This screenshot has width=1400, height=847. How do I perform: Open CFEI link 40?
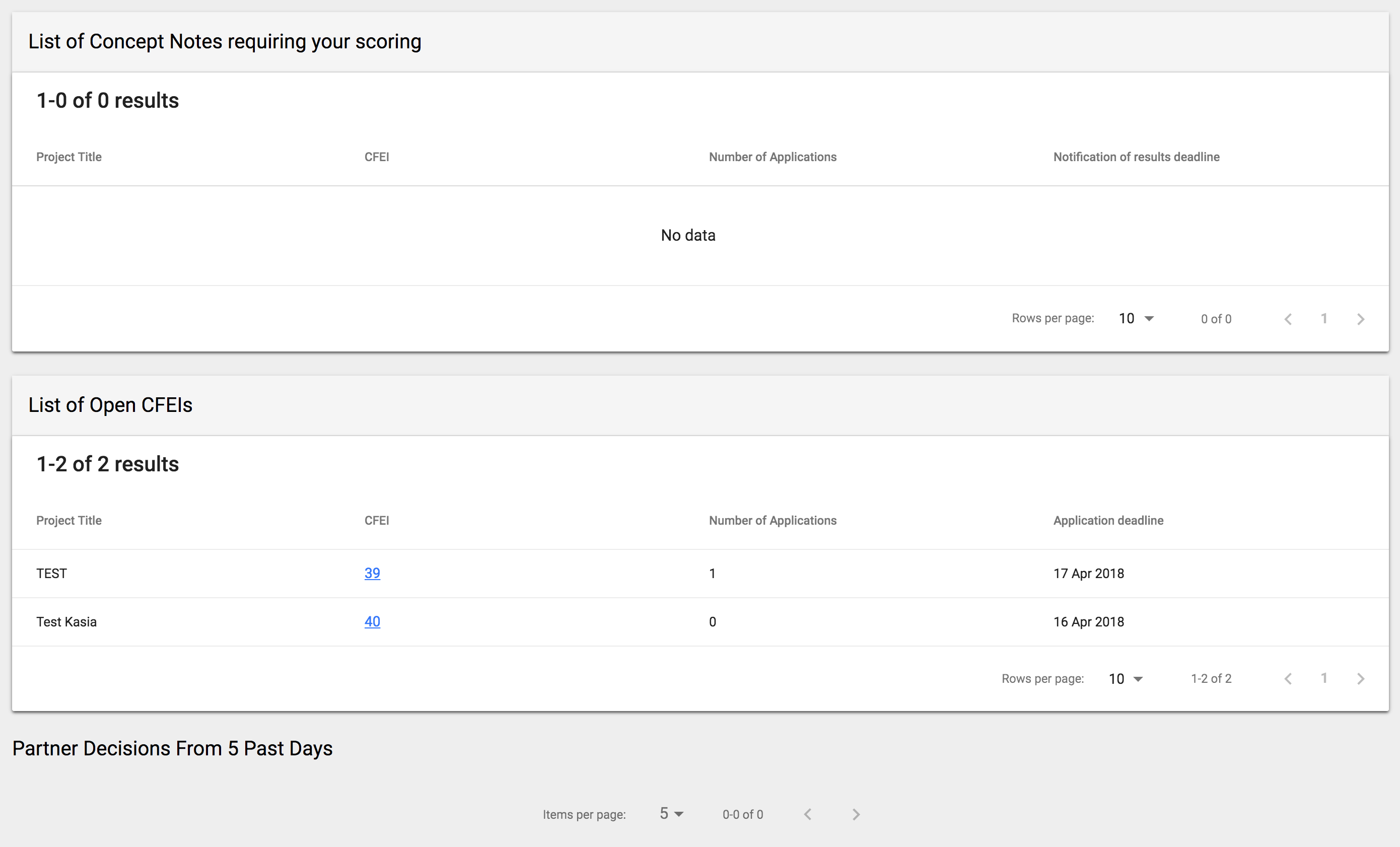pyautogui.click(x=372, y=621)
